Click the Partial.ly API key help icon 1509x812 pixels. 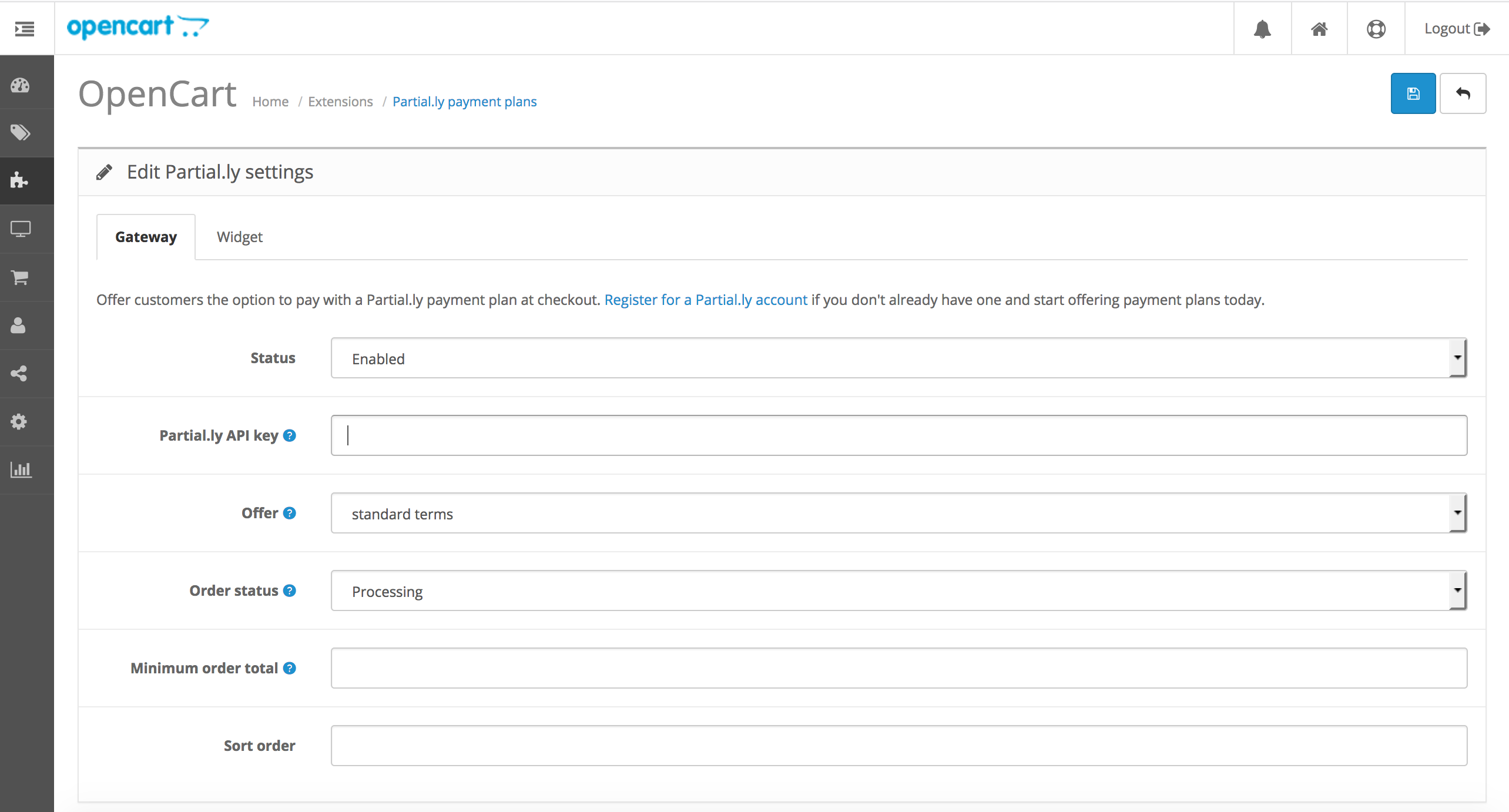click(290, 435)
